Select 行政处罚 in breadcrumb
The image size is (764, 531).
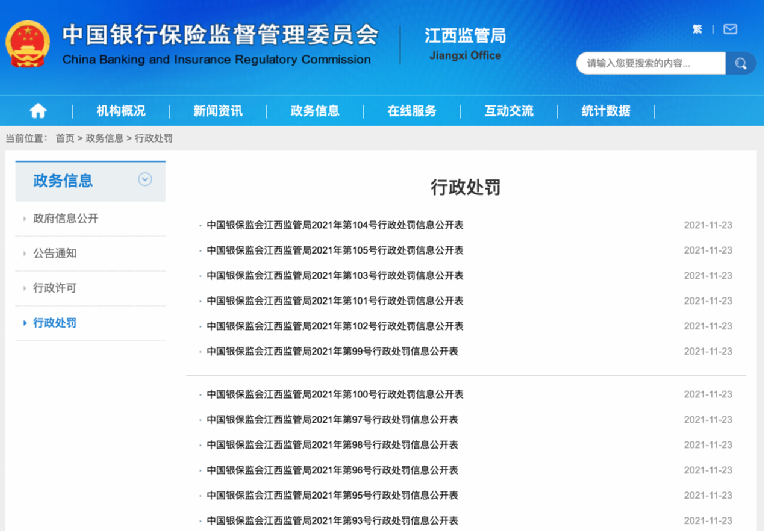coord(153,138)
